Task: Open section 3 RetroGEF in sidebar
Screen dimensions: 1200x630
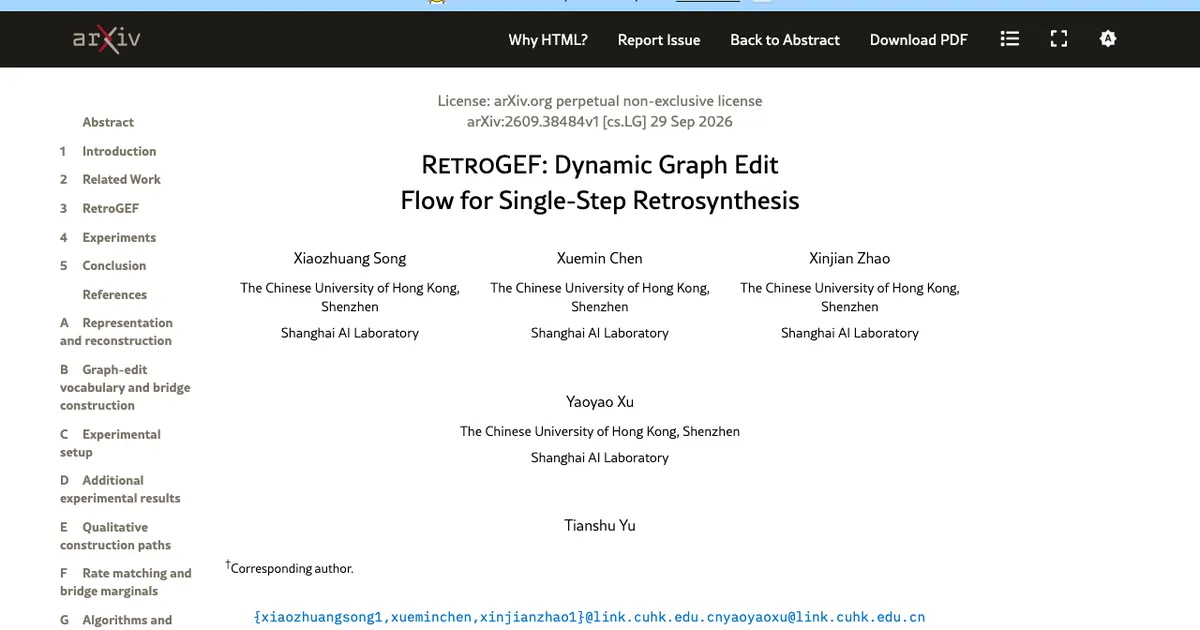Action: point(99,208)
